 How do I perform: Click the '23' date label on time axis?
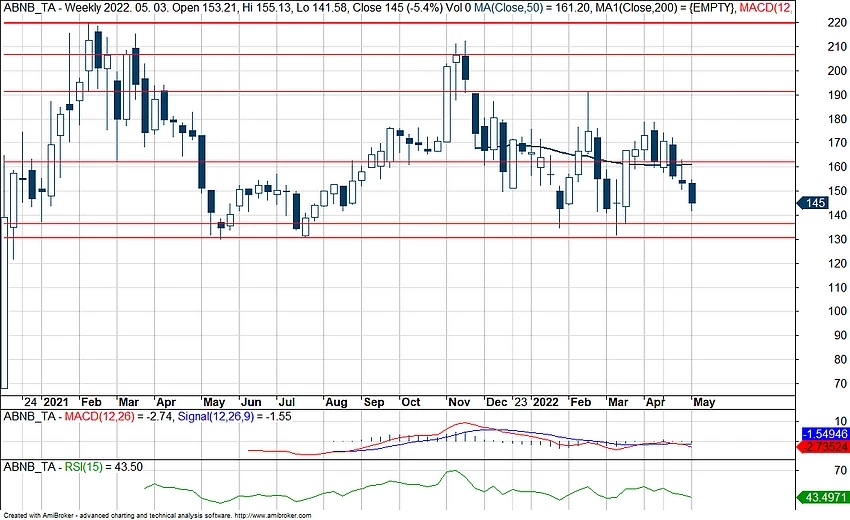520,402
